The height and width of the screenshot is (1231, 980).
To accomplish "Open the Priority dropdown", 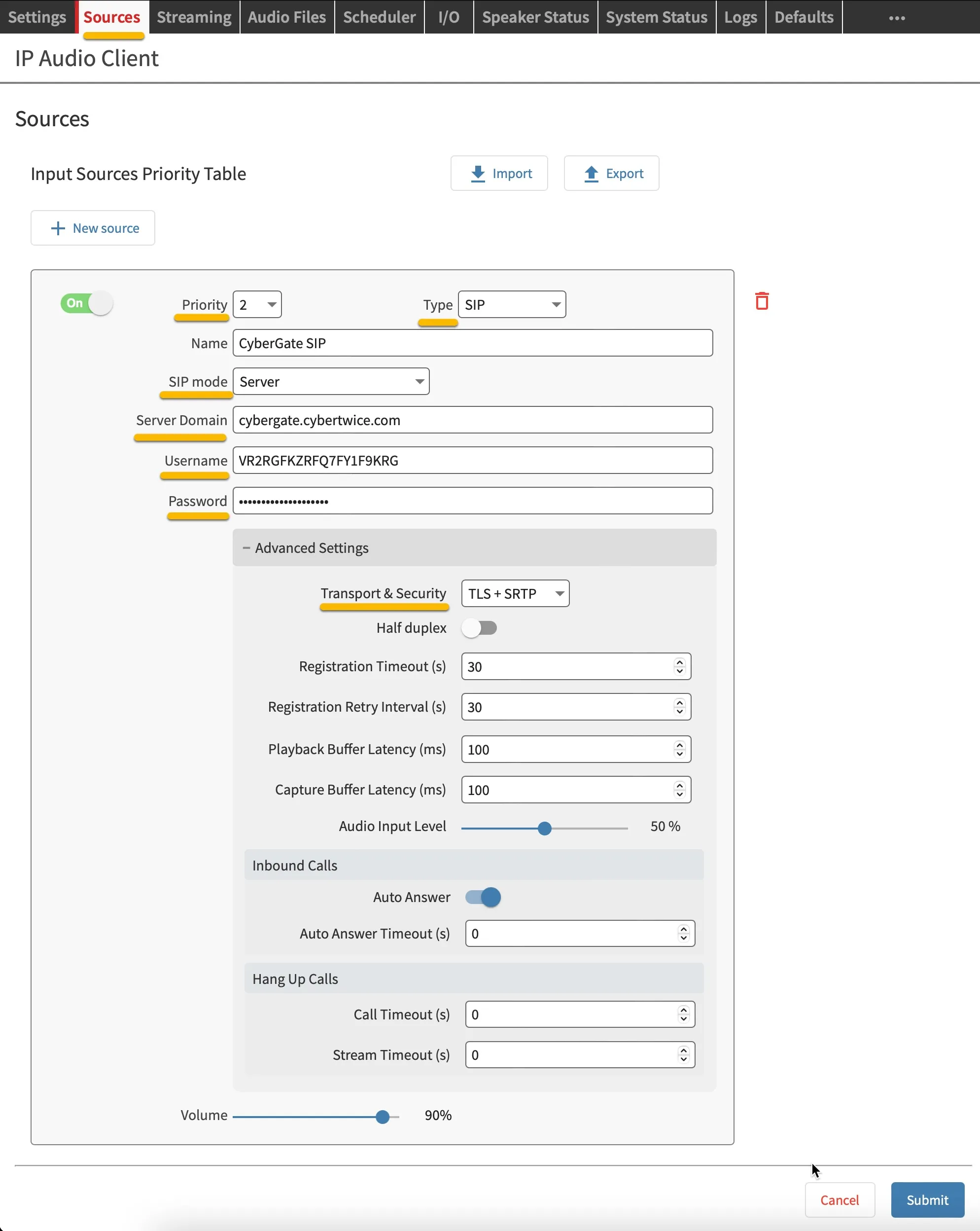I will (257, 304).
